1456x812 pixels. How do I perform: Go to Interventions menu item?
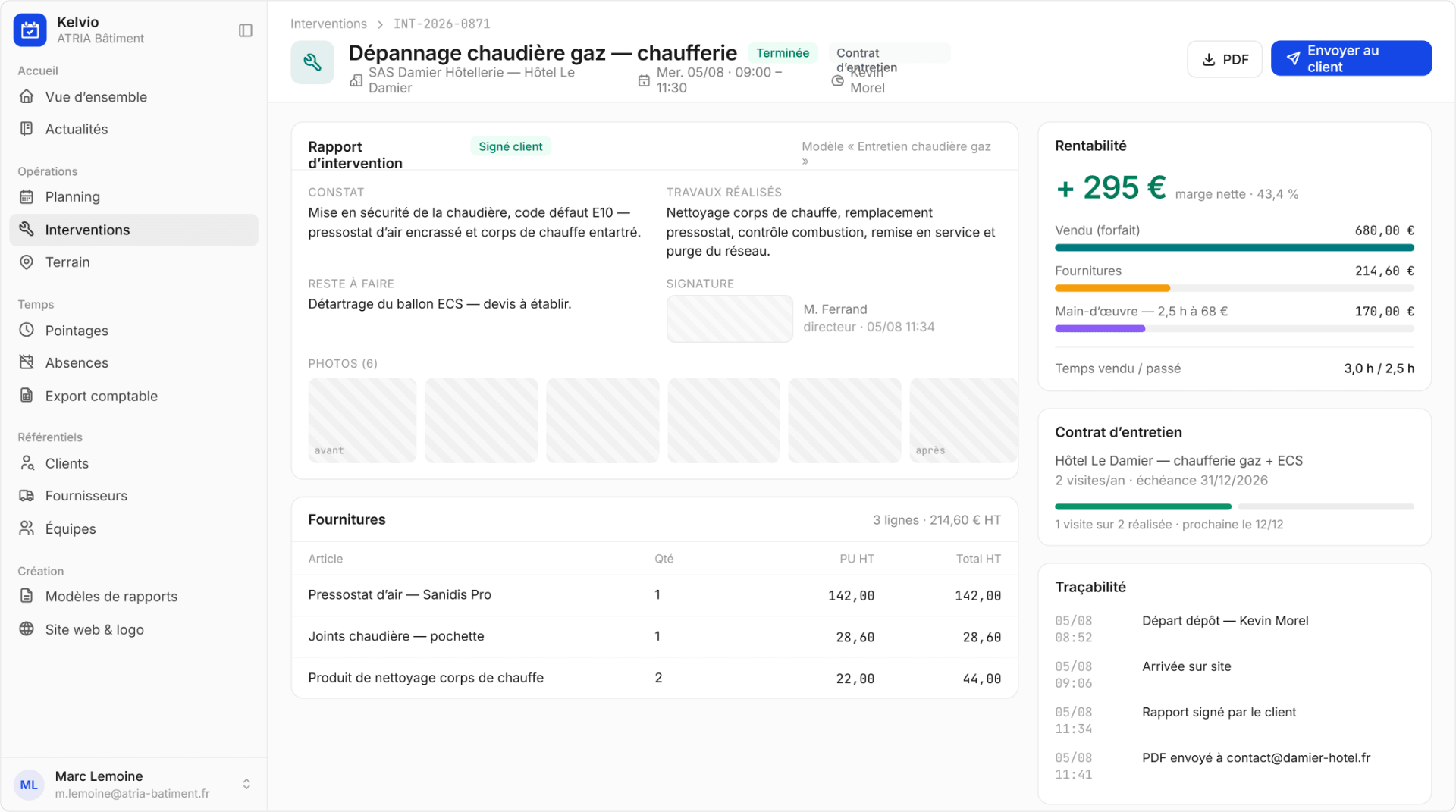pyautogui.click(x=134, y=230)
